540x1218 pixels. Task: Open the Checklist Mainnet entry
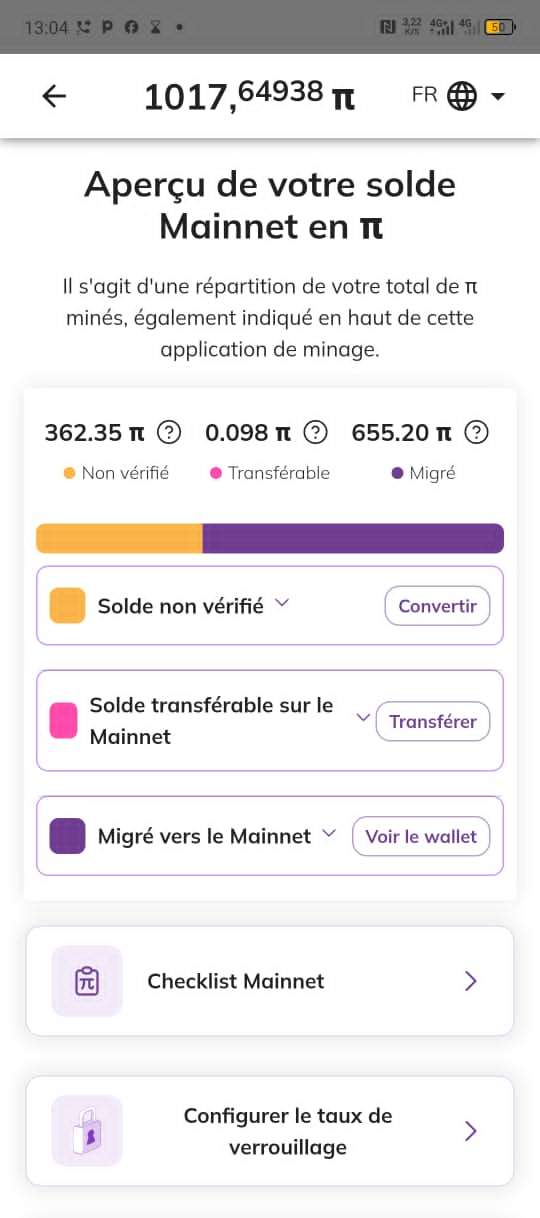tap(270, 981)
